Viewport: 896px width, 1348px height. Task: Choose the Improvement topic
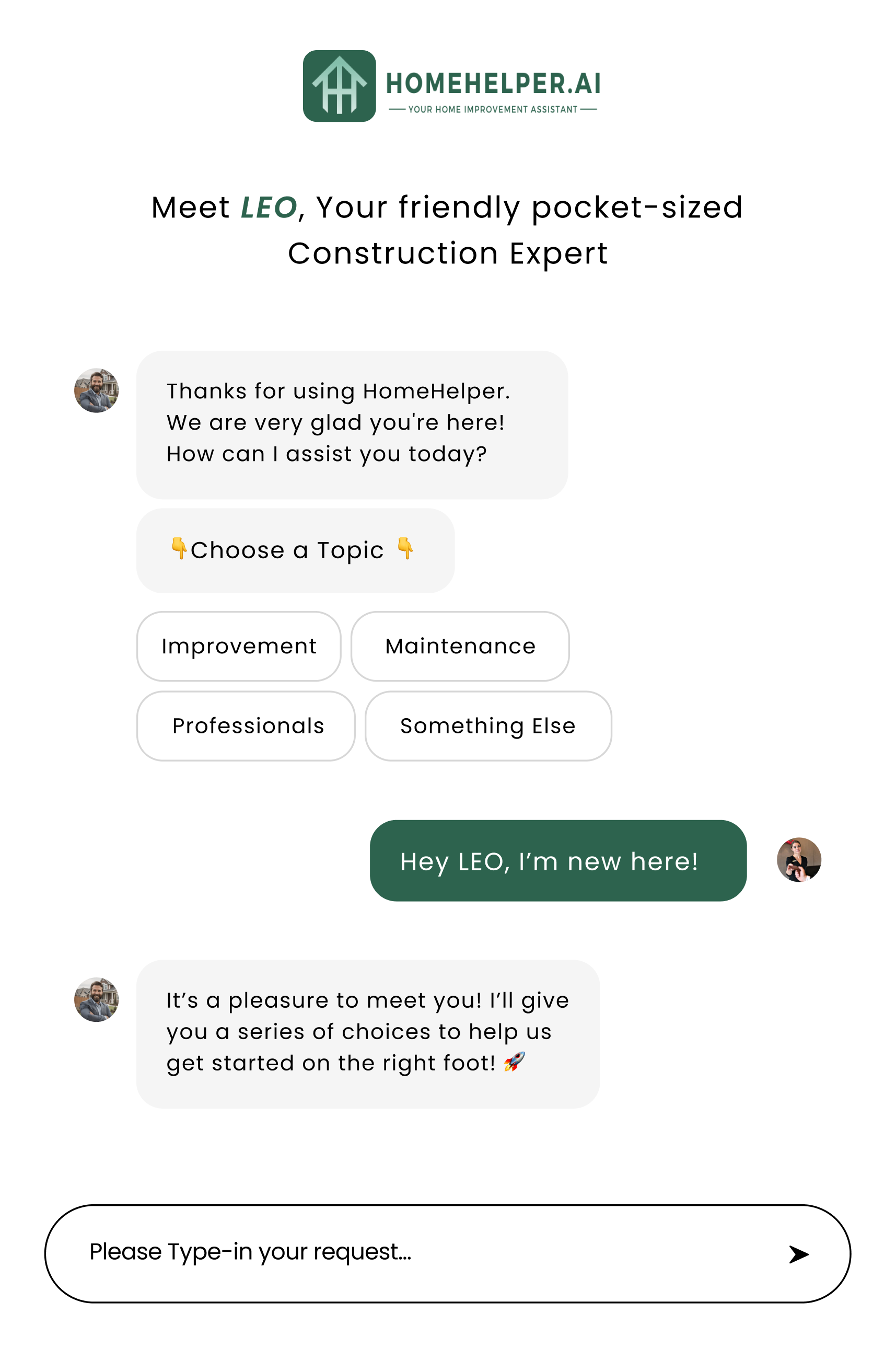tap(239, 646)
